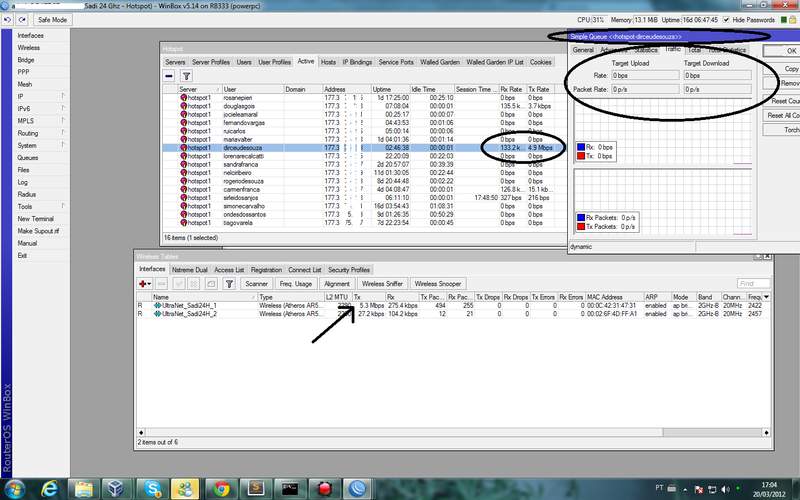Click the Wireless Snooper button

click(x=437, y=284)
